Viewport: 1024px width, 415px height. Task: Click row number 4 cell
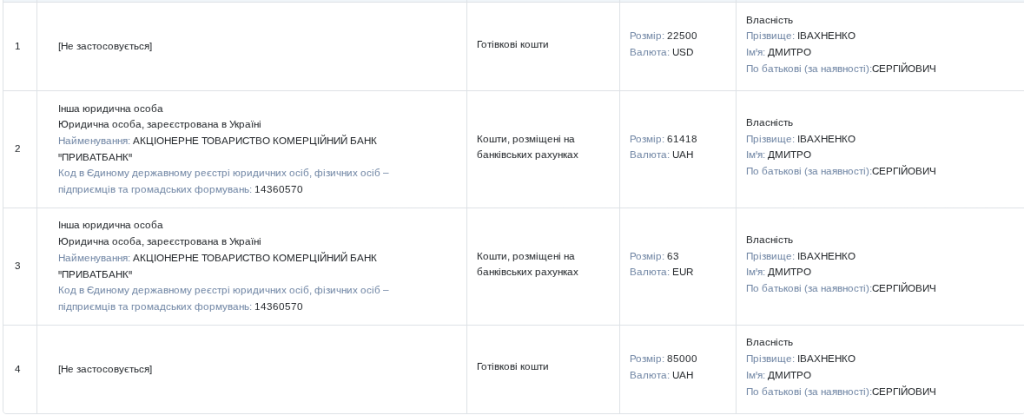point(18,369)
